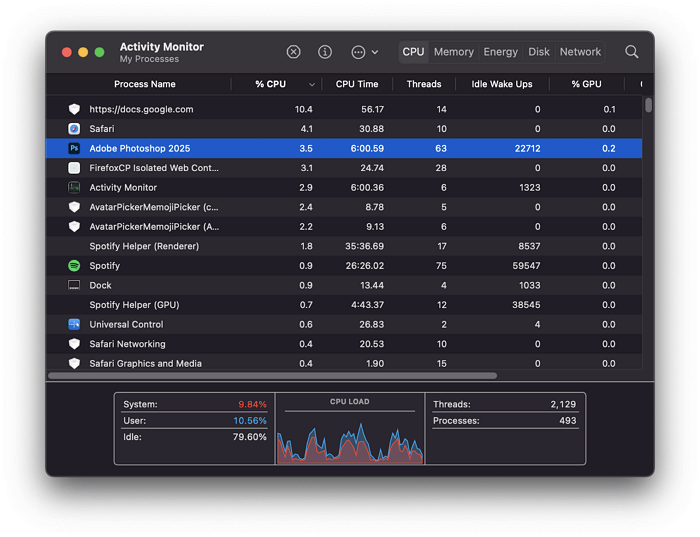
Task: Select the Spotify Helper (Renderer) row
Action: point(344,246)
